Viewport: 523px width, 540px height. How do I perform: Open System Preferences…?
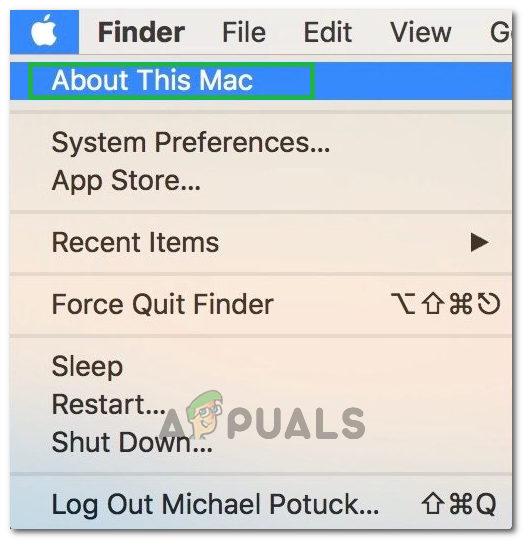(x=261, y=142)
